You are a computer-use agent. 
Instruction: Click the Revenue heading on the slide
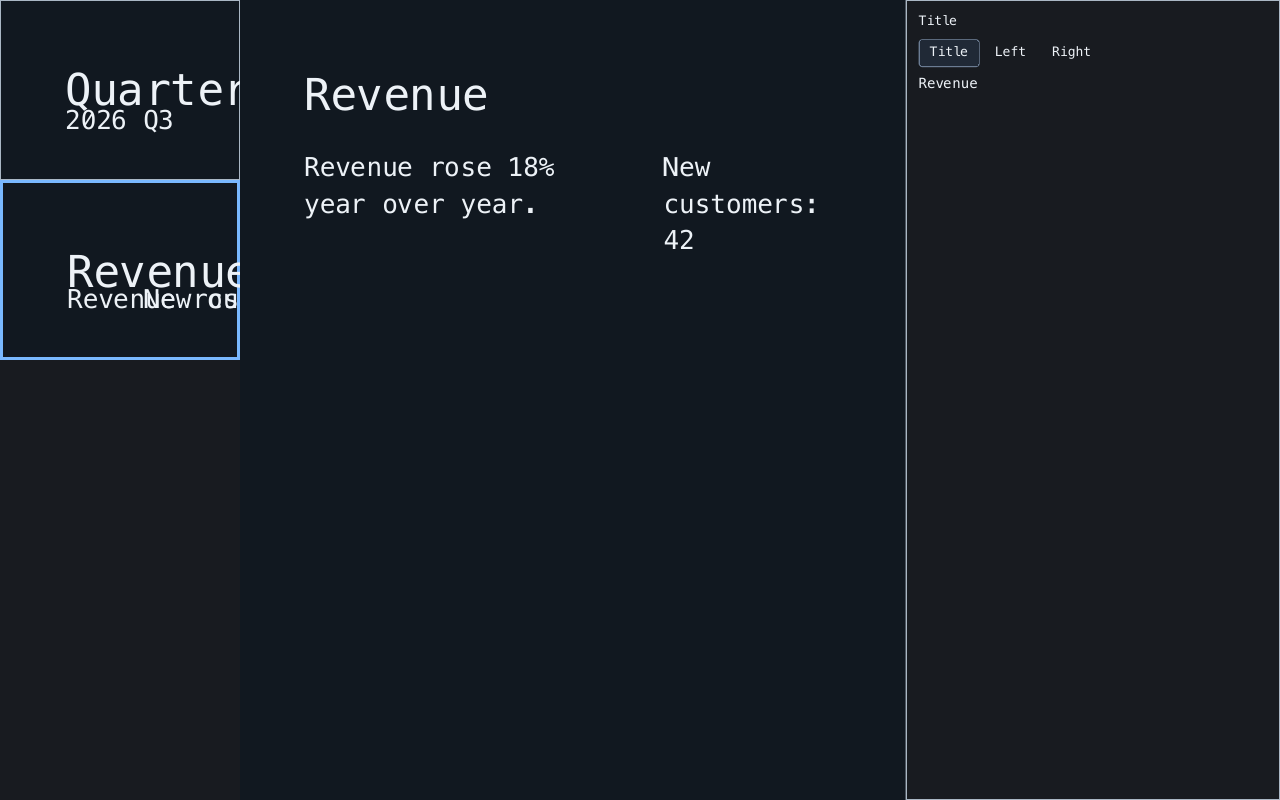[x=396, y=95]
